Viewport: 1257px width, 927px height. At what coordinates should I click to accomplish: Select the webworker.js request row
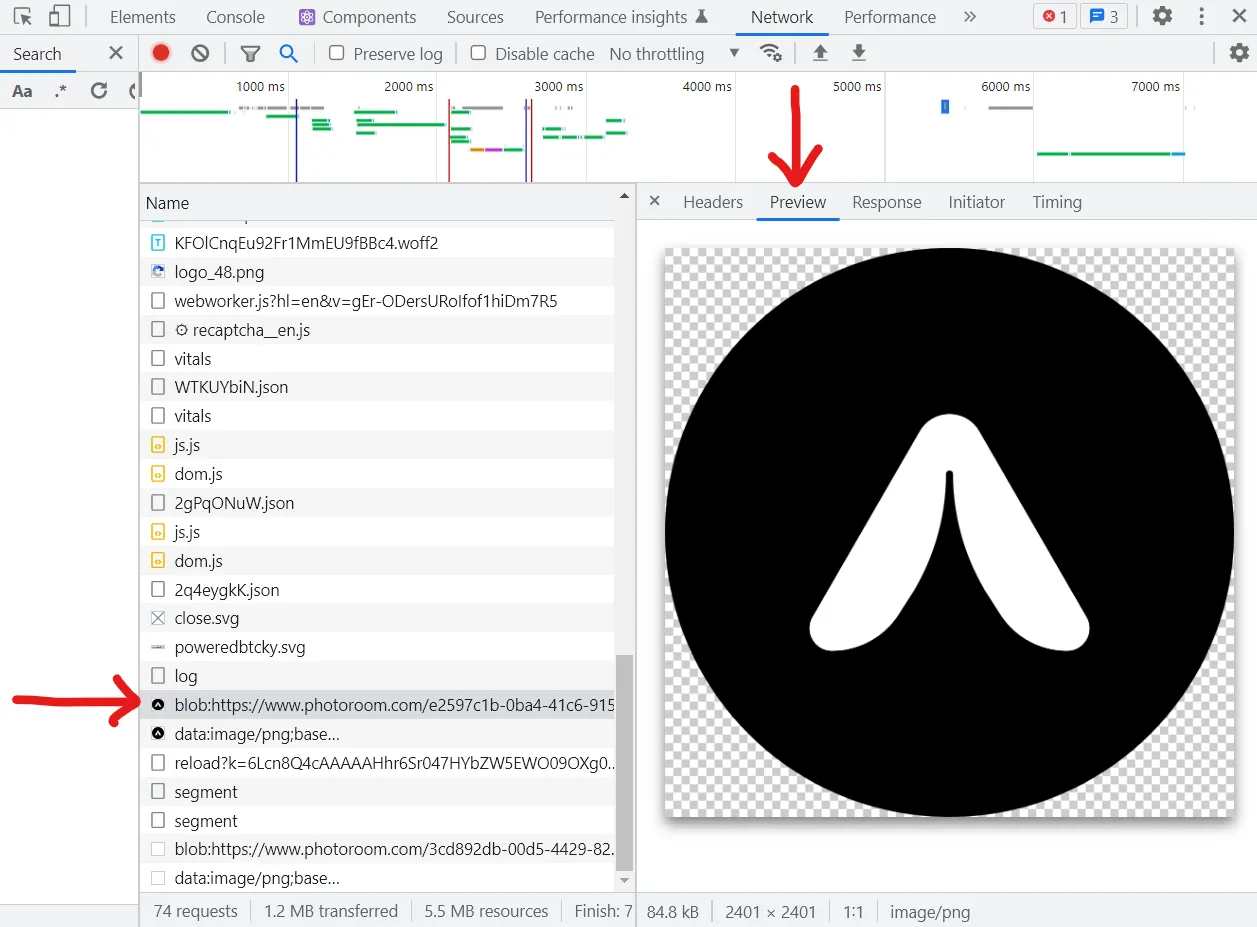click(377, 301)
